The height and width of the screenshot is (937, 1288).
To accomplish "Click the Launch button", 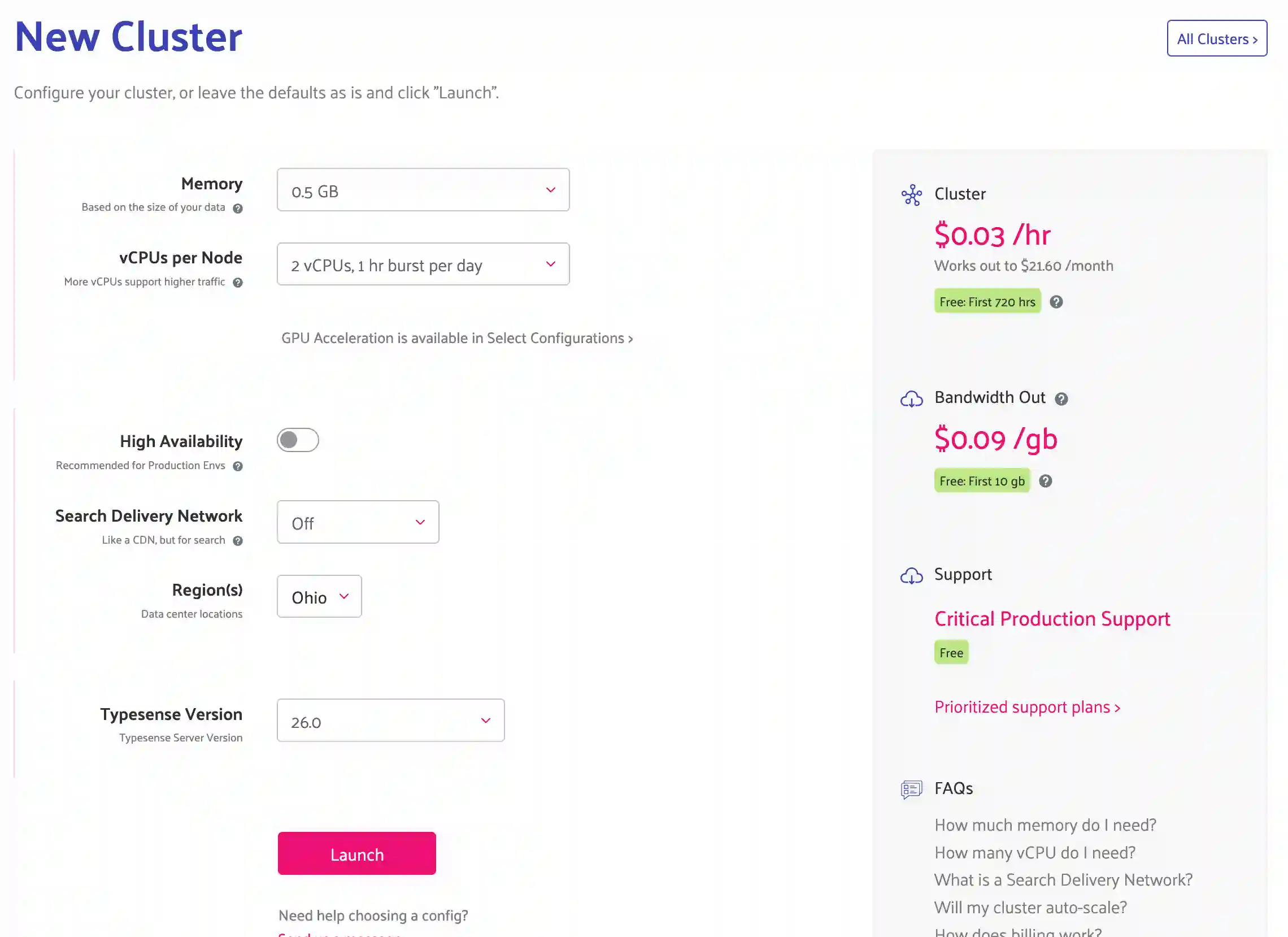I will [356, 853].
